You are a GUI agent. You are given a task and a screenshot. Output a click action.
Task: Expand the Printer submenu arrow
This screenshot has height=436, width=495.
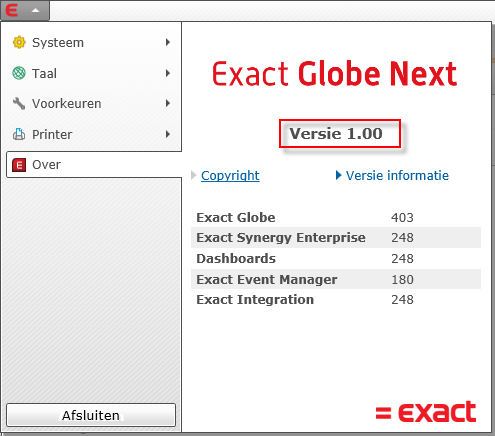(168, 134)
